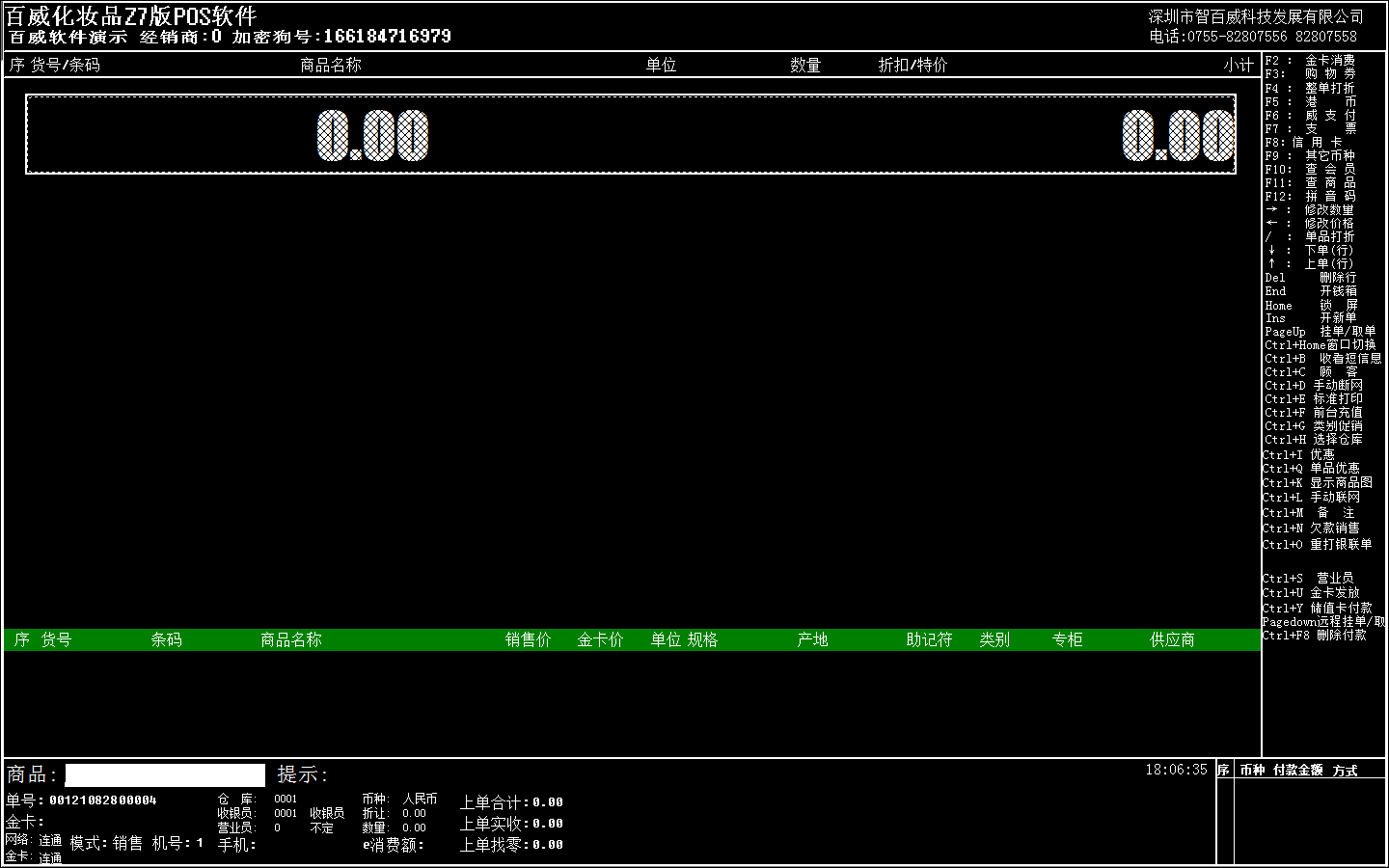Screen dimensions: 1389x868
Task: Click Ctrl+H 选择仓库 warehouse option
Action: tap(1313, 439)
